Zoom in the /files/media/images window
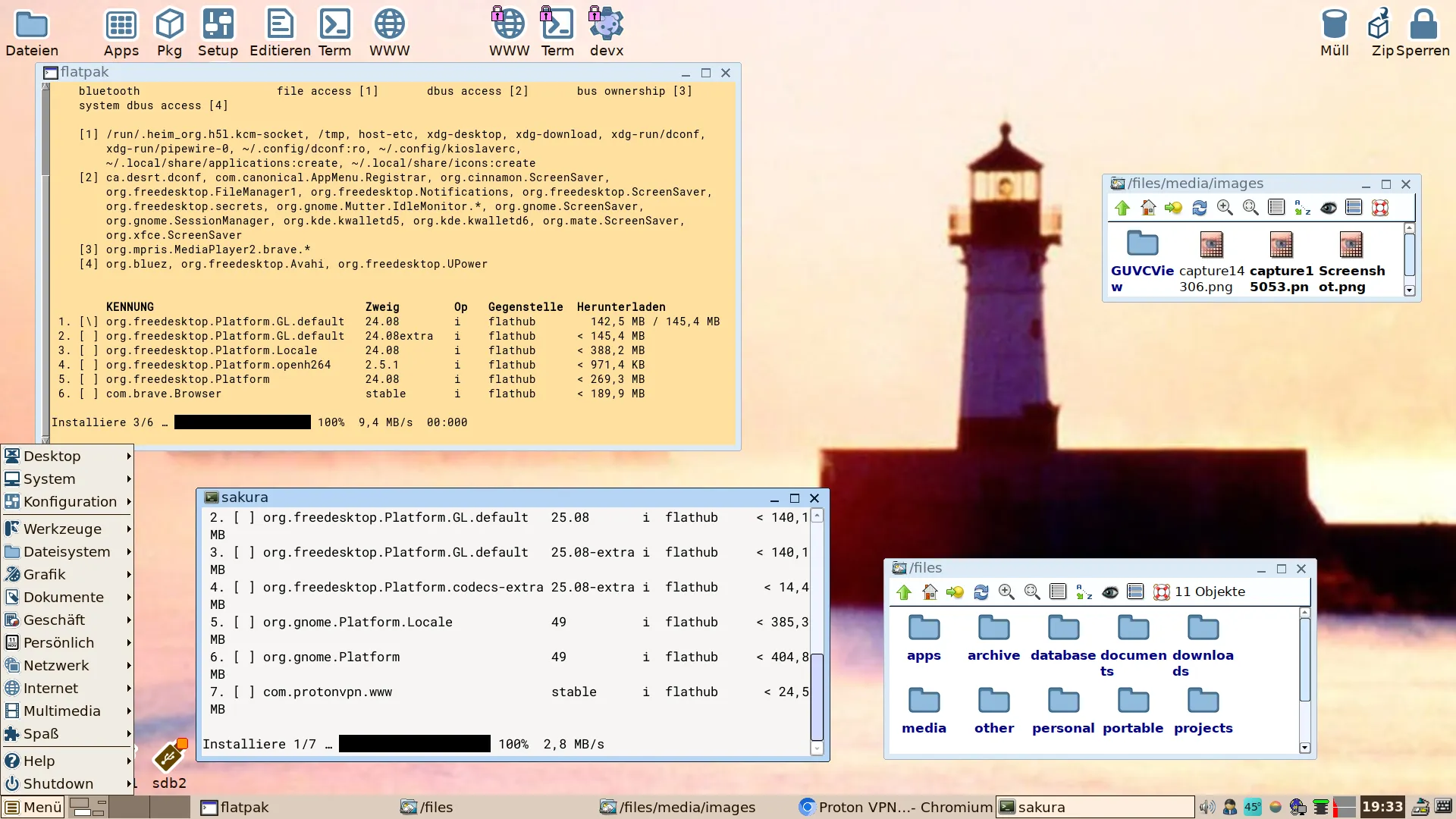The height and width of the screenshot is (819, 1456). tap(1225, 208)
